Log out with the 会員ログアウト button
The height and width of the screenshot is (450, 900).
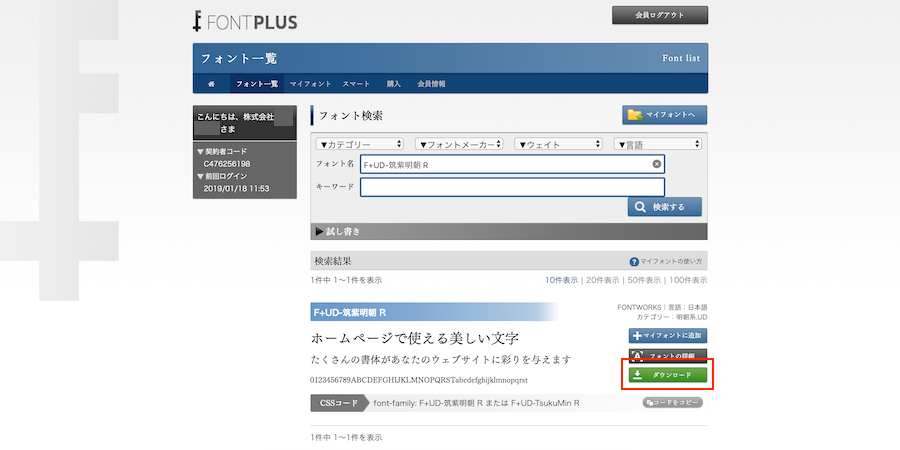coord(660,15)
